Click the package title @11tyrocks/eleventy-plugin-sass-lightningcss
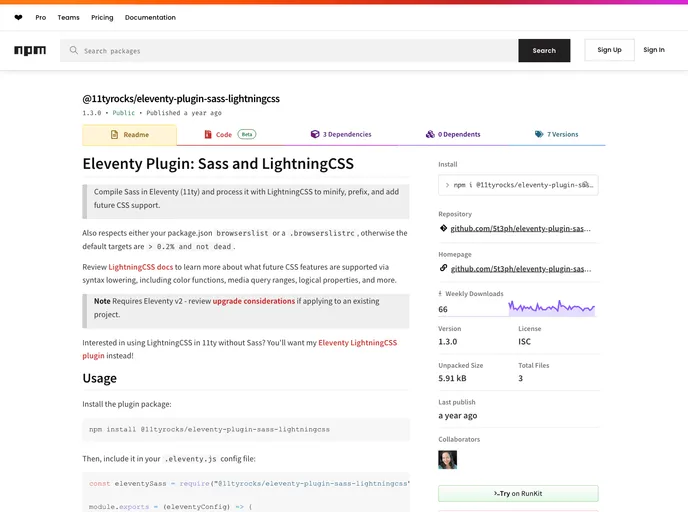This screenshot has height=512, width=688. tap(181, 99)
